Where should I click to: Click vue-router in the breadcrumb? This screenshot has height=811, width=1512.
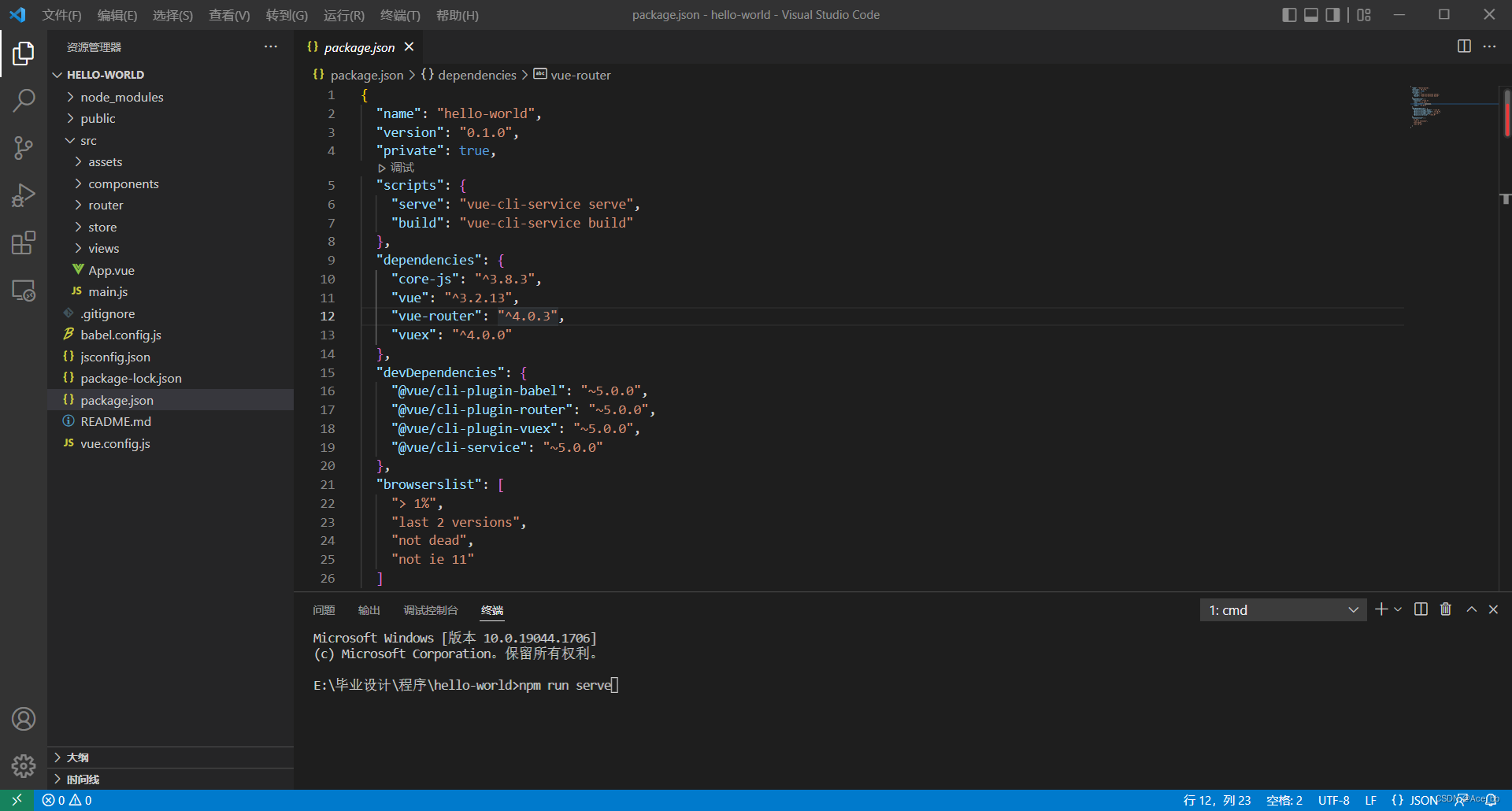[580, 75]
